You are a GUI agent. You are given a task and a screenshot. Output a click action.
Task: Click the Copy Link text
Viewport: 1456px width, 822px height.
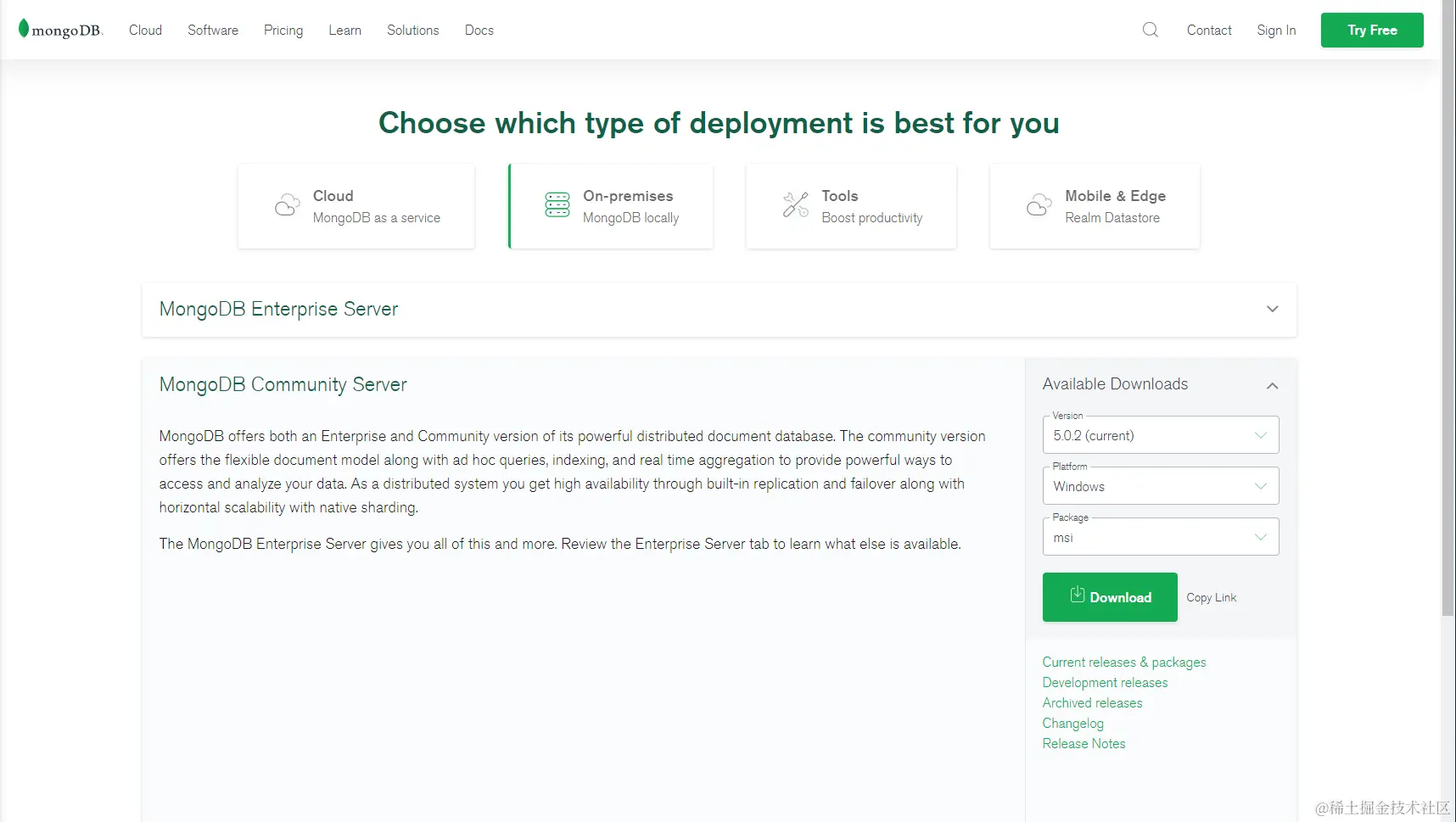(1212, 598)
